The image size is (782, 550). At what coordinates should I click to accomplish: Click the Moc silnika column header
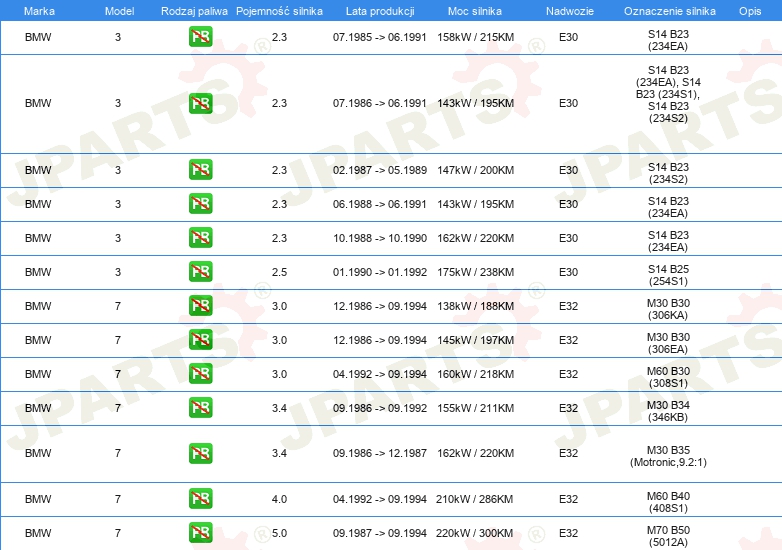pyautogui.click(x=475, y=10)
